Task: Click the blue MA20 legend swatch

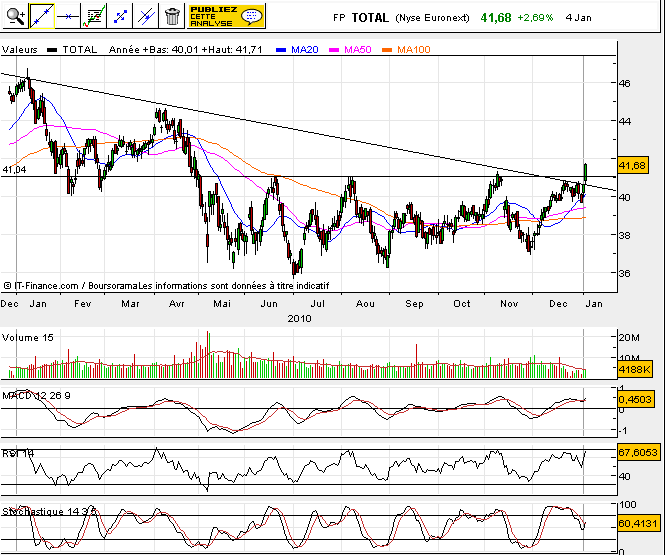Action: point(281,50)
